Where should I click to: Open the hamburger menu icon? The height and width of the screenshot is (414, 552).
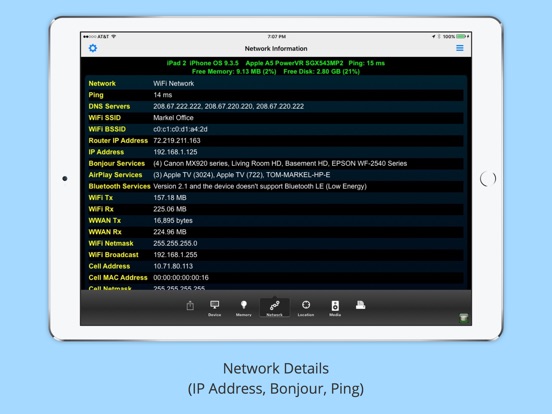click(460, 48)
